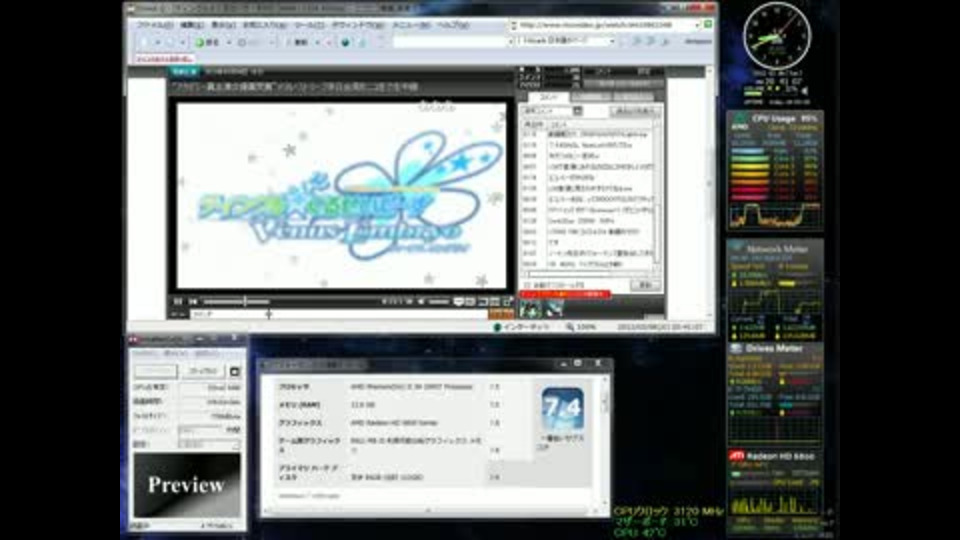
Task: Click the browser toolbar search text field
Action: [x=449, y=42]
